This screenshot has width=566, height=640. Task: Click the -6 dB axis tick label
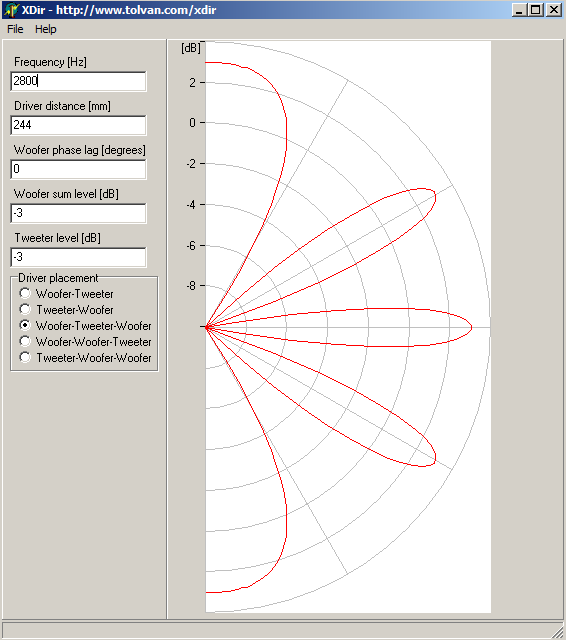(x=191, y=245)
